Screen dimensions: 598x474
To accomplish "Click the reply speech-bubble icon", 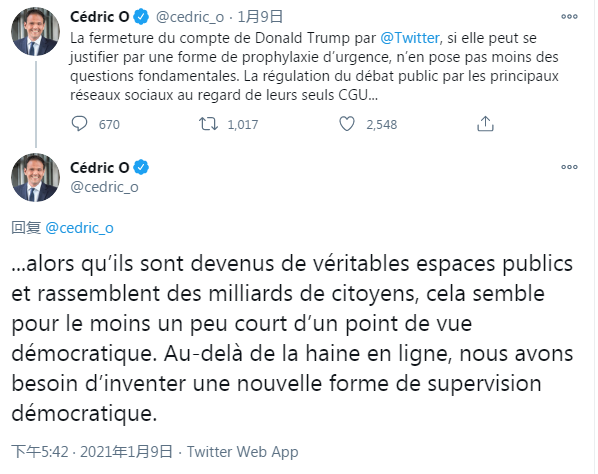I will pyautogui.click(x=79, y=124).
